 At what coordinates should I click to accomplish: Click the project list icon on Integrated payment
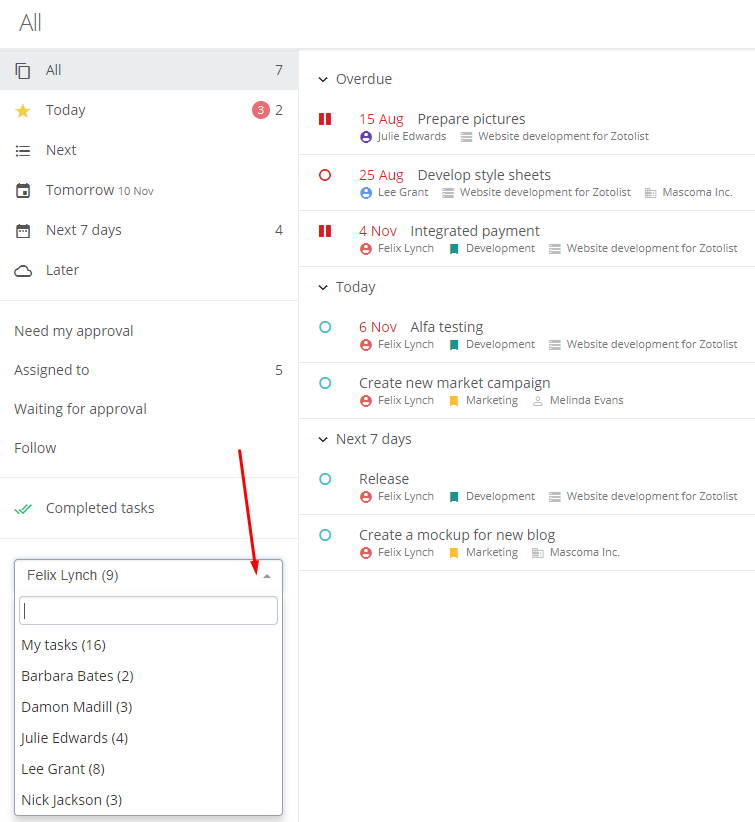555,249
